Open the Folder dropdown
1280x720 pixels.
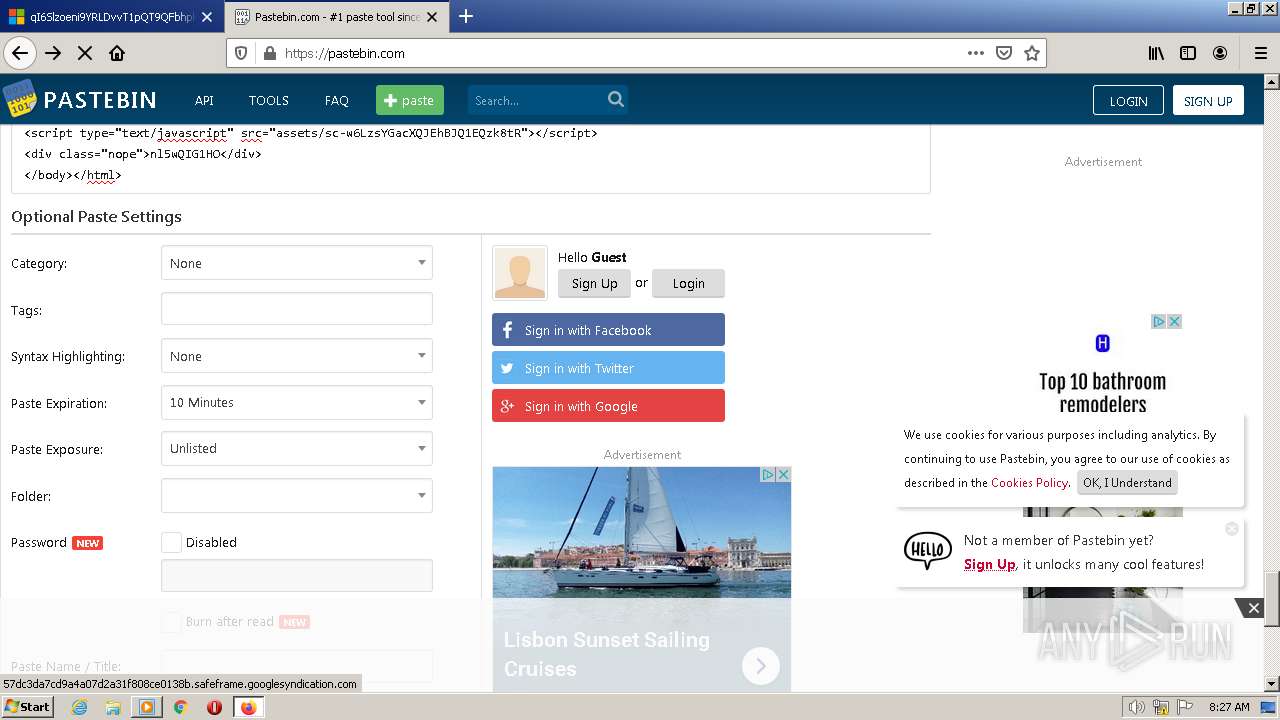coord(297,495)
